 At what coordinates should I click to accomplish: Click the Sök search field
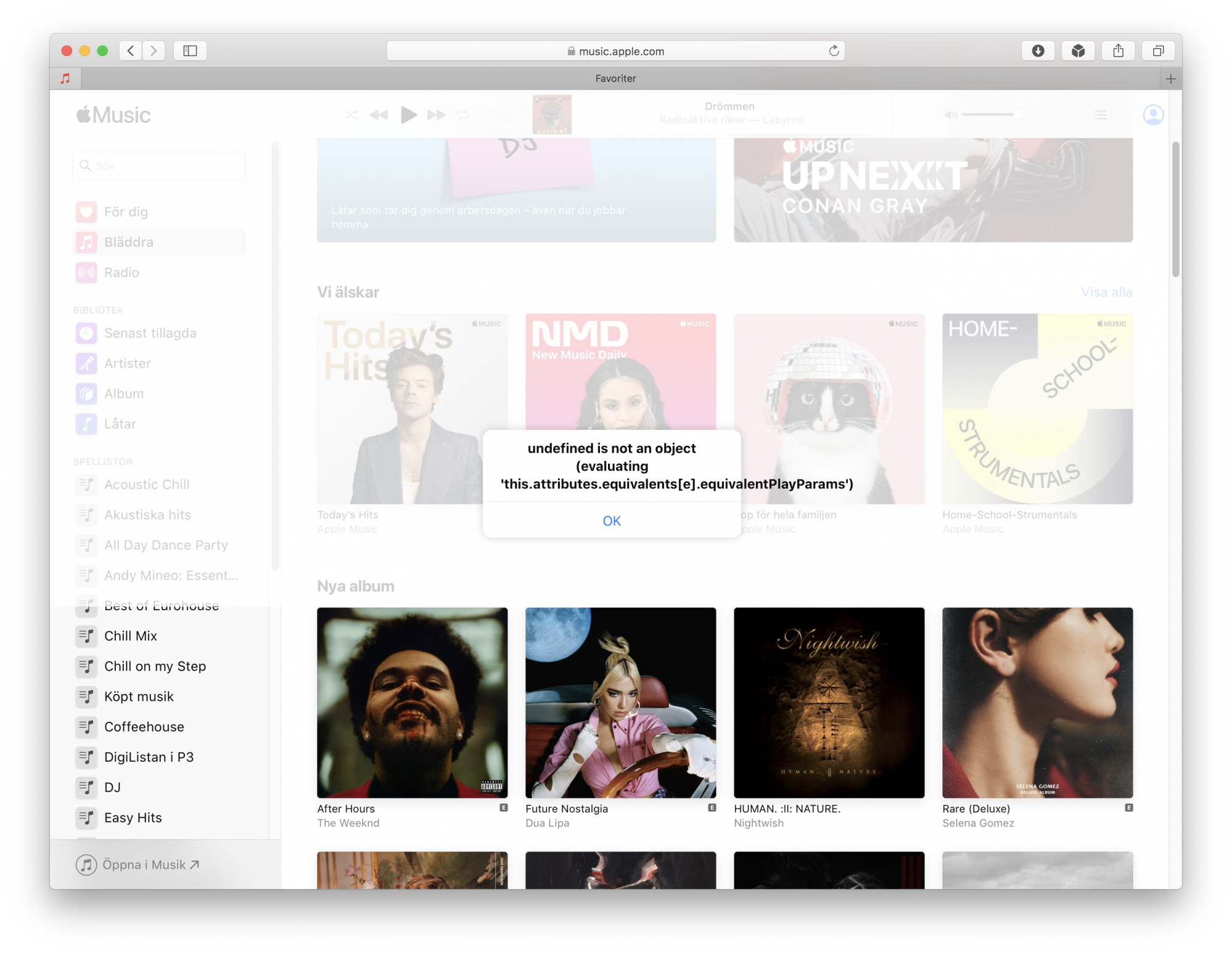point(159,166)
